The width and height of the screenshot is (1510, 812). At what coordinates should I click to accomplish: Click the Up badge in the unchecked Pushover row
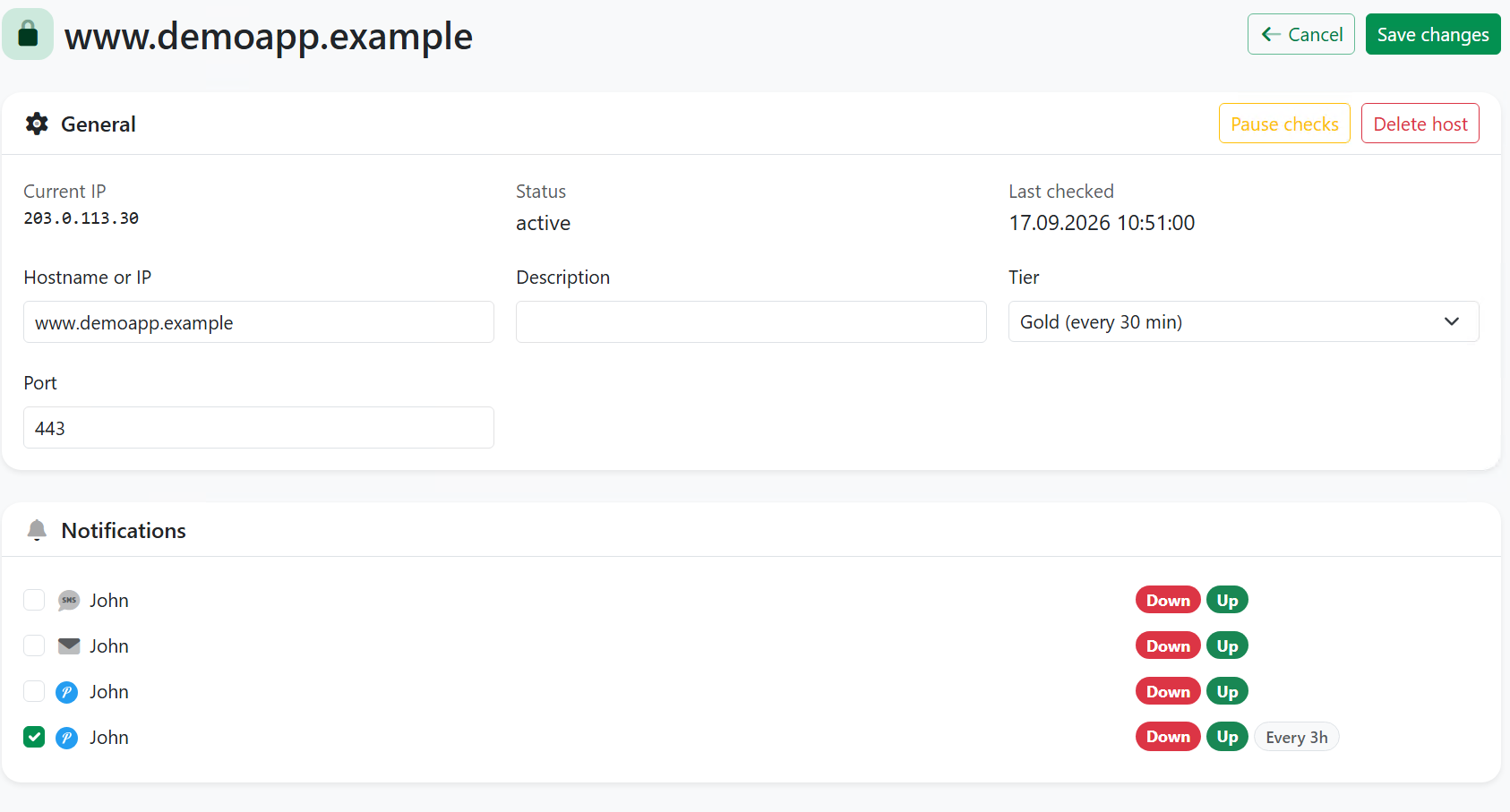[1227, 691]
